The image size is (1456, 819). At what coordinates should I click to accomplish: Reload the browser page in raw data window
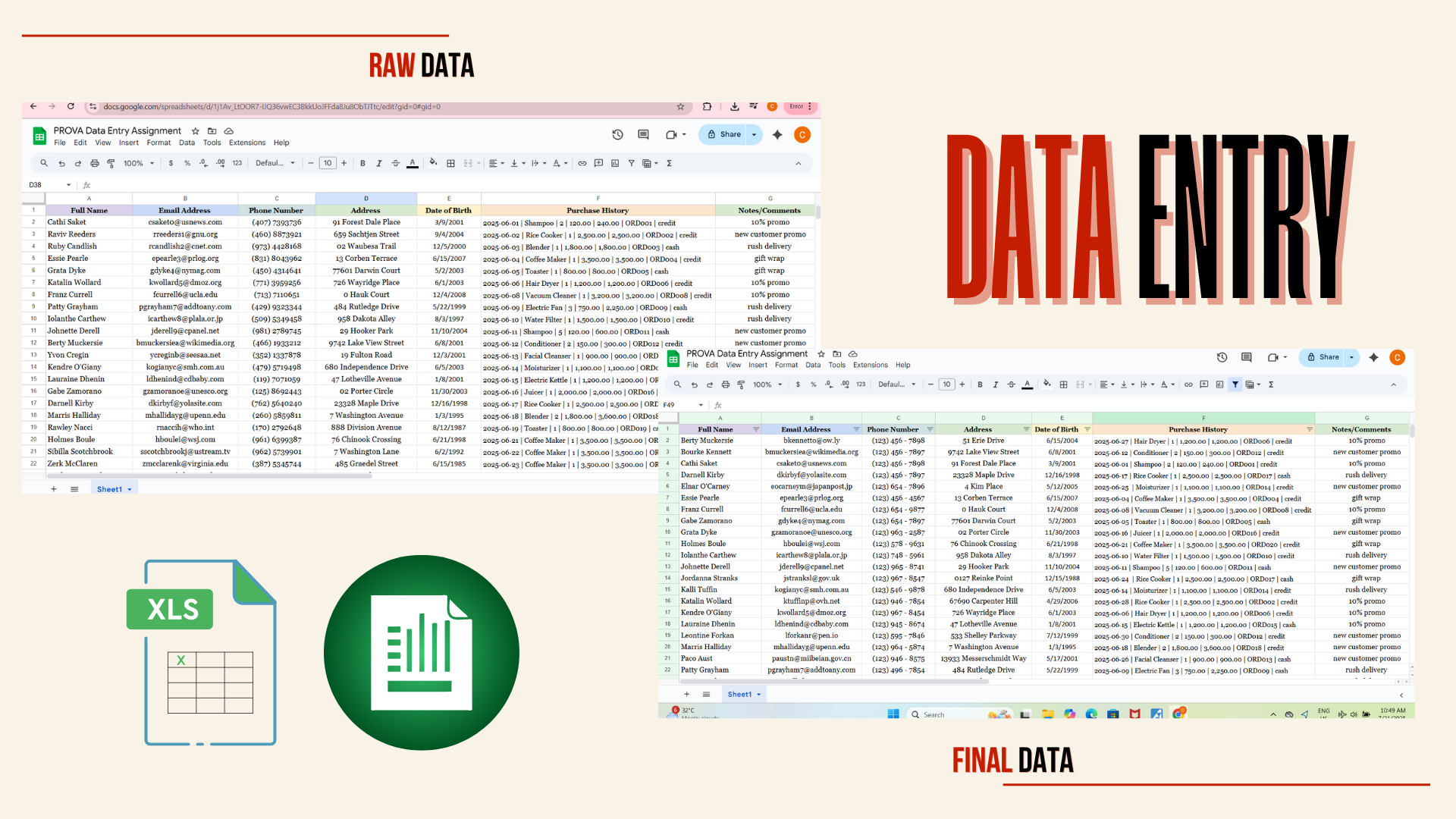tap(71, 106)
